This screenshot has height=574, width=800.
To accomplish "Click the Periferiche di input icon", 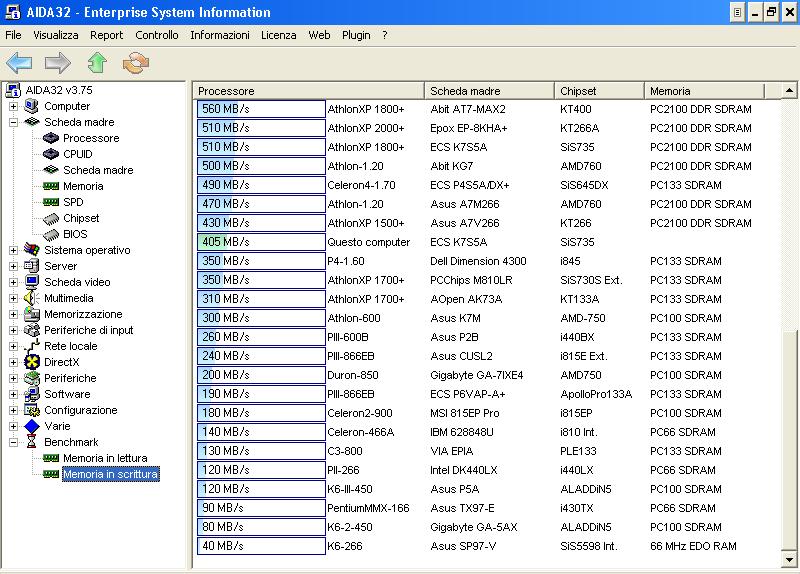I will tap(32, 330).
